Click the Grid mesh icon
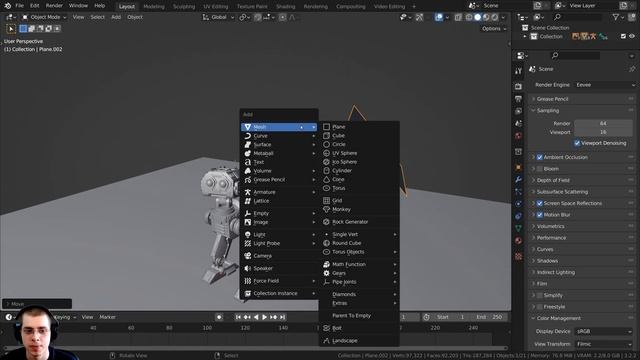This screenshot has width=640, height=360. (327, 200)
